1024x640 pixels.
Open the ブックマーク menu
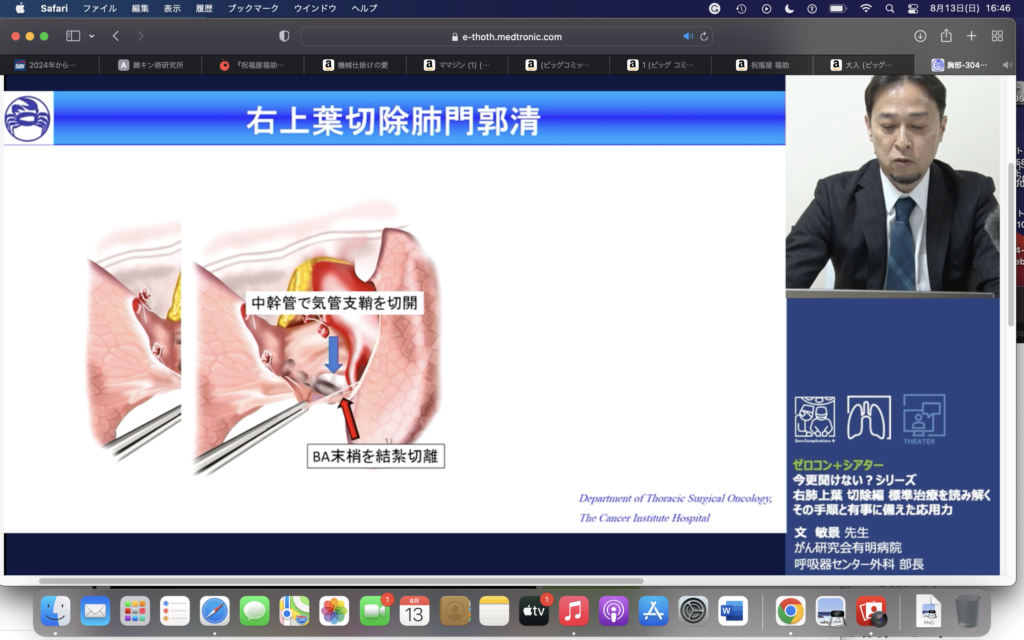click(x=255, y=8)
